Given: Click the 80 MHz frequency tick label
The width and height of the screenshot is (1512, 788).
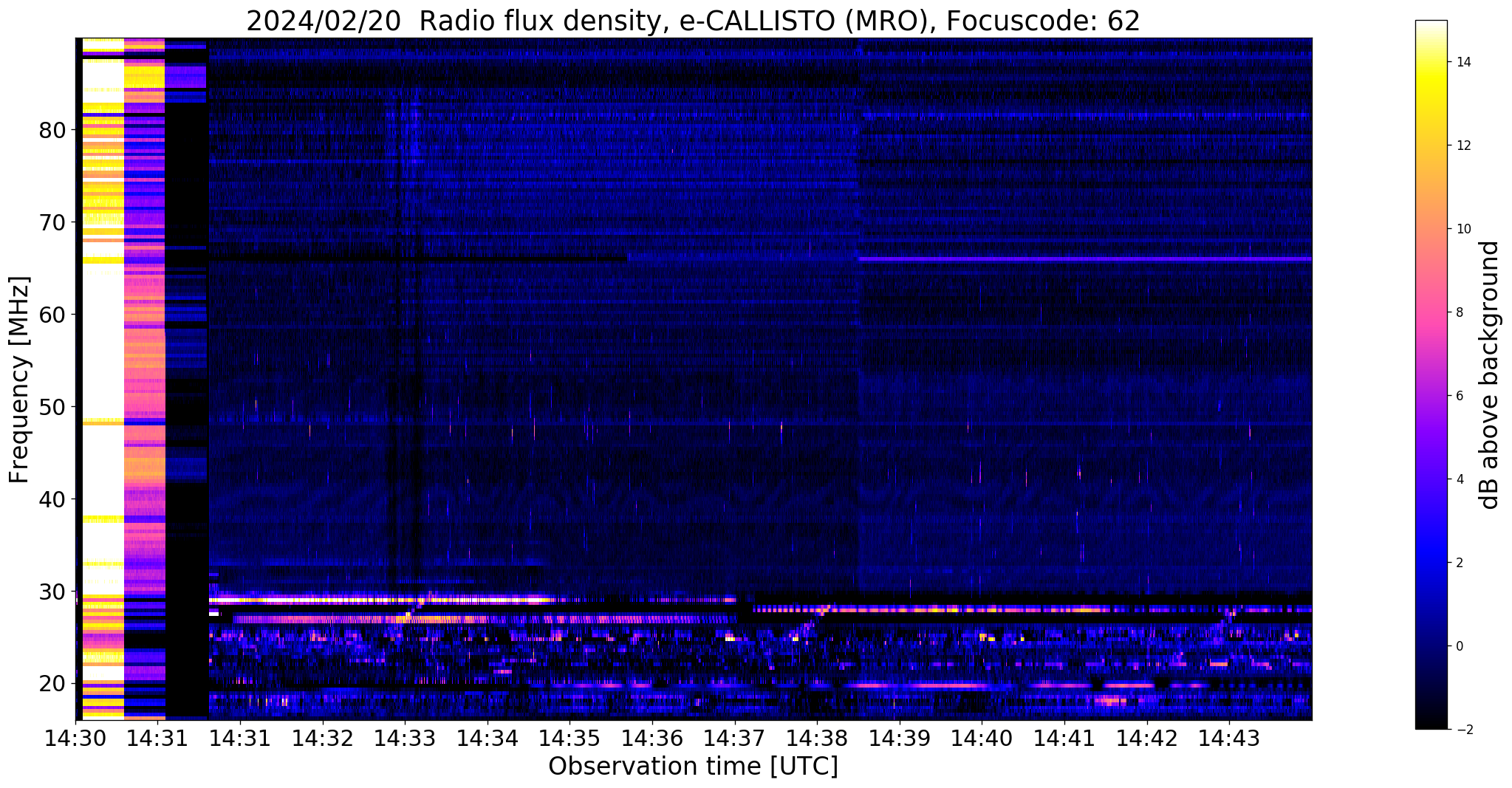Looking at the screenshot, I should [x=52, y=130].
